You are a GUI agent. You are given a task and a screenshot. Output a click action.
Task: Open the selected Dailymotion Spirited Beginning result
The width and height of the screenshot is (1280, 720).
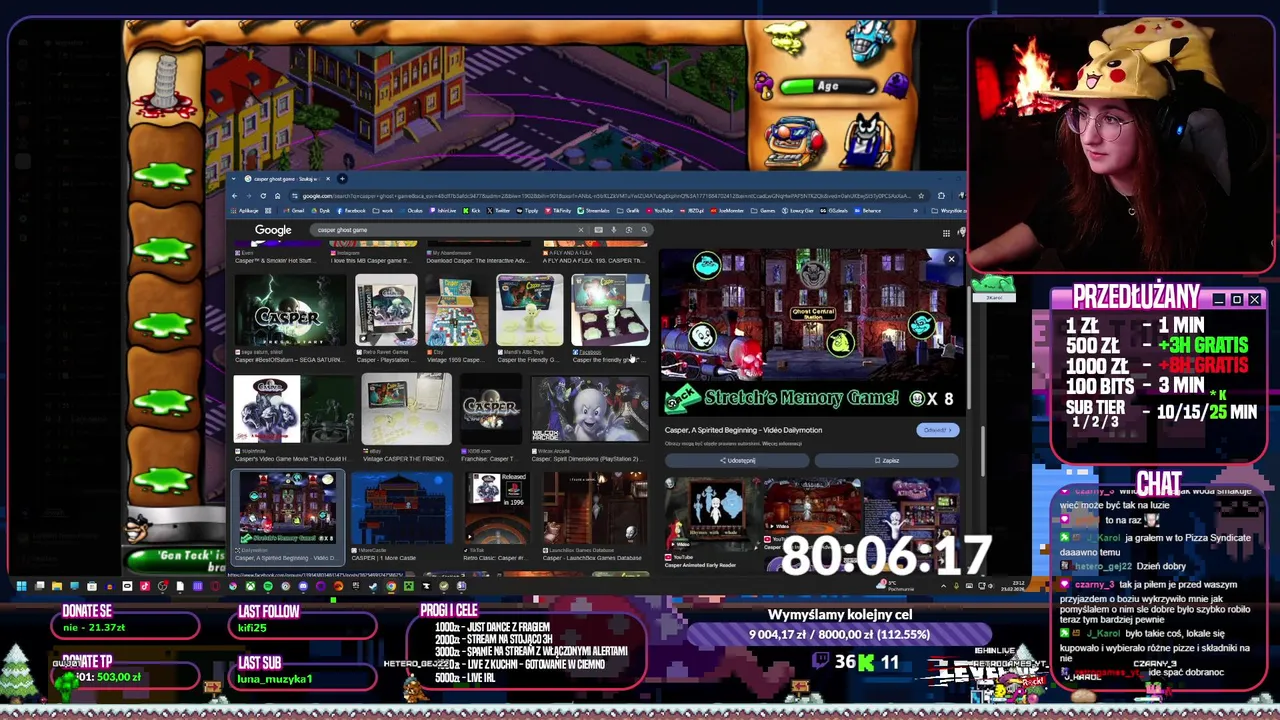(x=288, y=517)
